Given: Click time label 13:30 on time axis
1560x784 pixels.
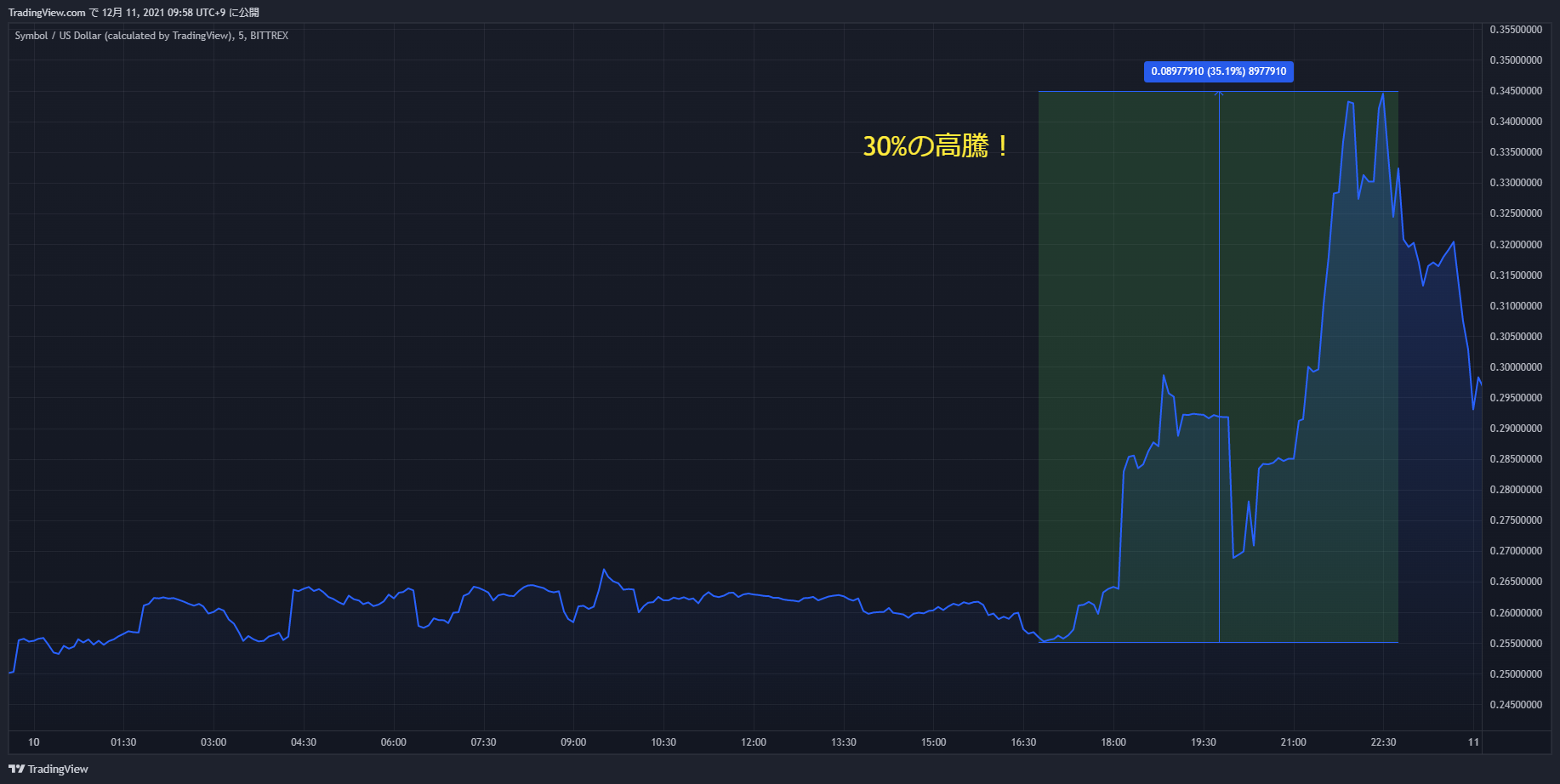Looking at the screenshot, I should coord(844,742).
